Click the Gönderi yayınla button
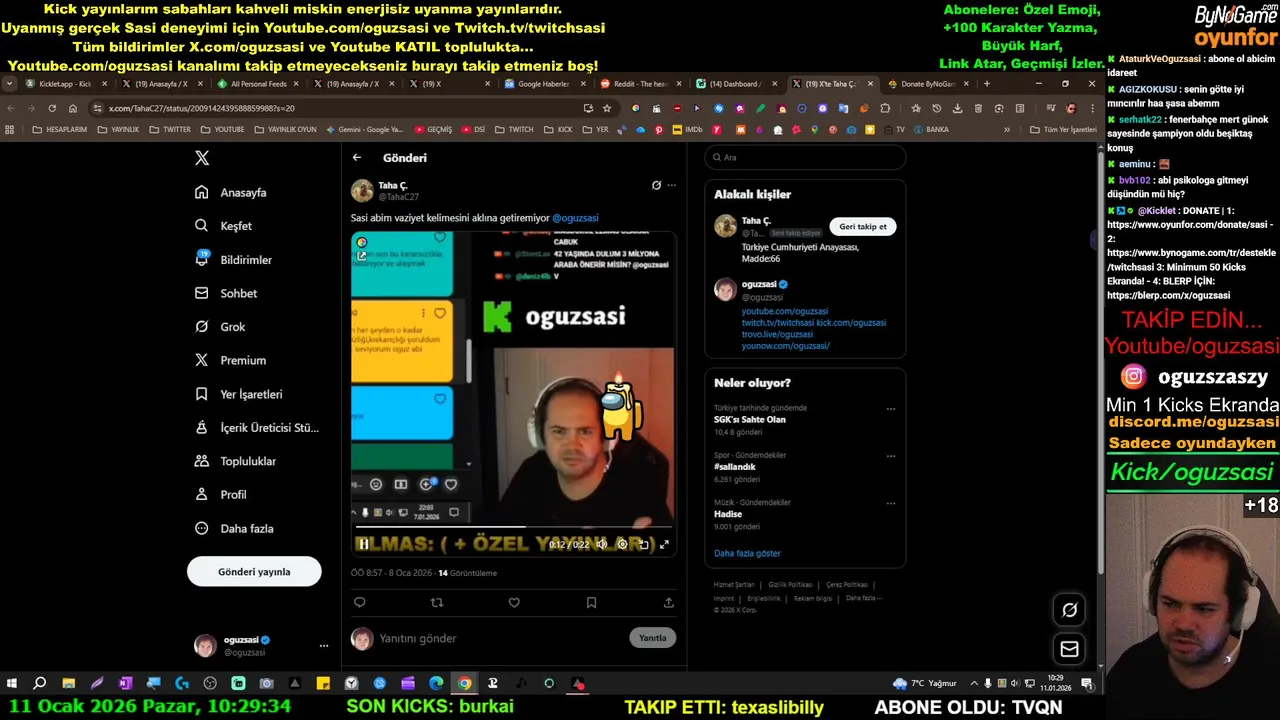This screenshot has width=1280, height=720. 254,572
